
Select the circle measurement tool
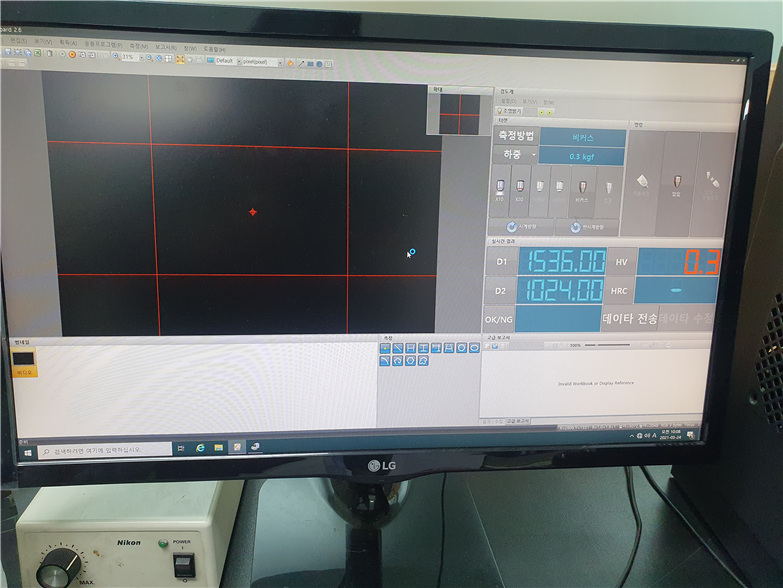click(462, 348)
